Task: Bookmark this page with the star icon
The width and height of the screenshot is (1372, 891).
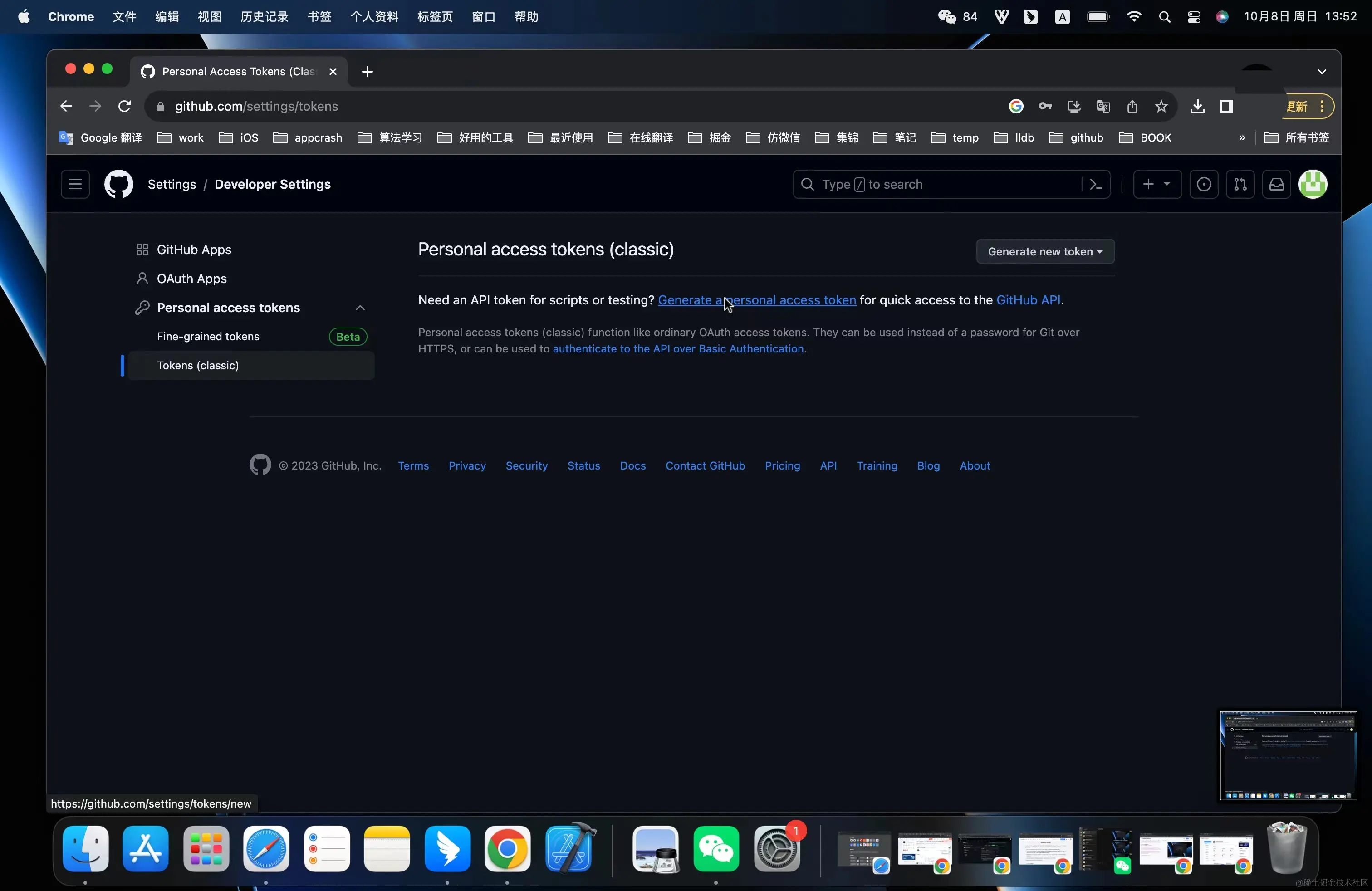Action: click(x=1161, y=107)
